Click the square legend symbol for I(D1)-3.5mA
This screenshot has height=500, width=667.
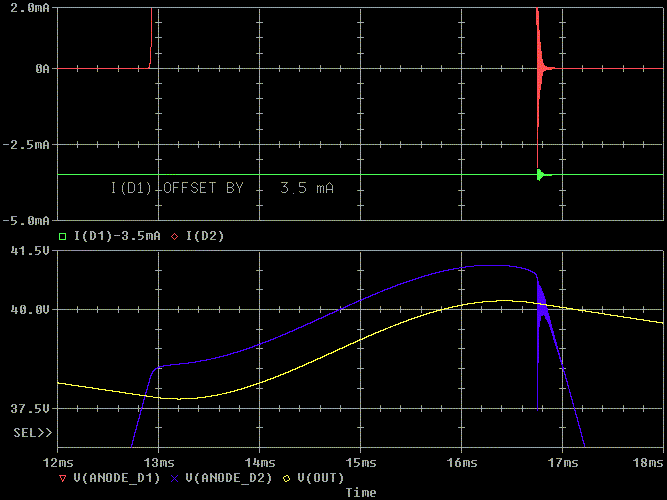(x=62, y=237)
